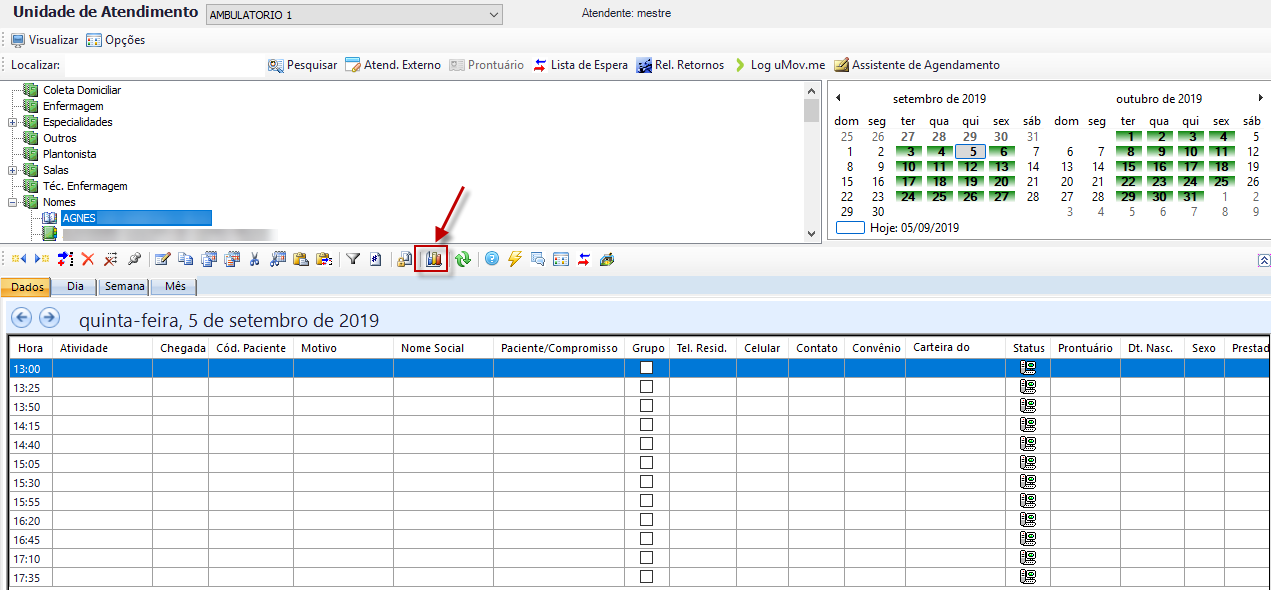Click the books icon highlighted in toolbar
Screen dimensions: 1271x590
tap(433, 259)
